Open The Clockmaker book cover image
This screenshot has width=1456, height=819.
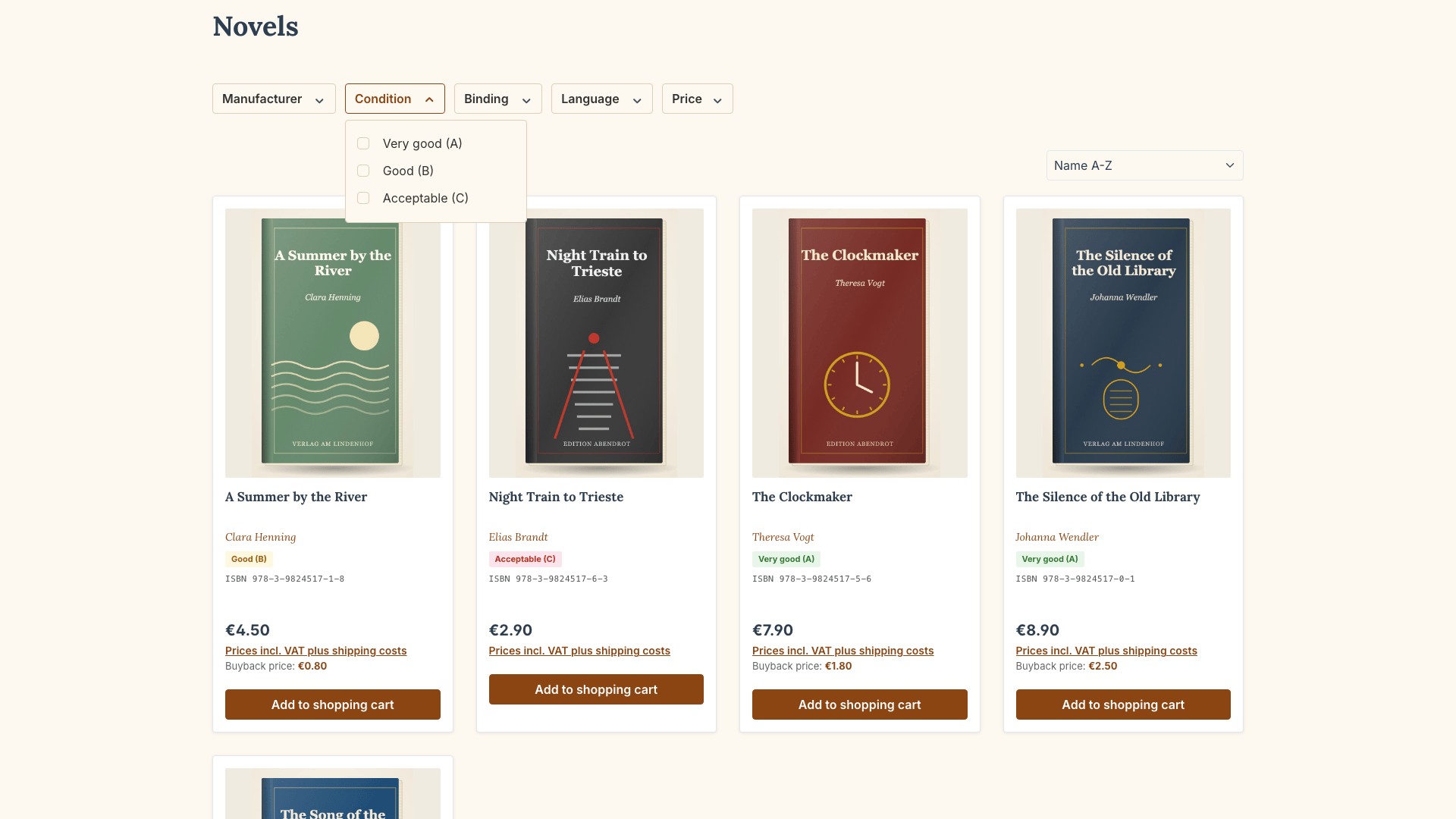[x=859, y=343]
